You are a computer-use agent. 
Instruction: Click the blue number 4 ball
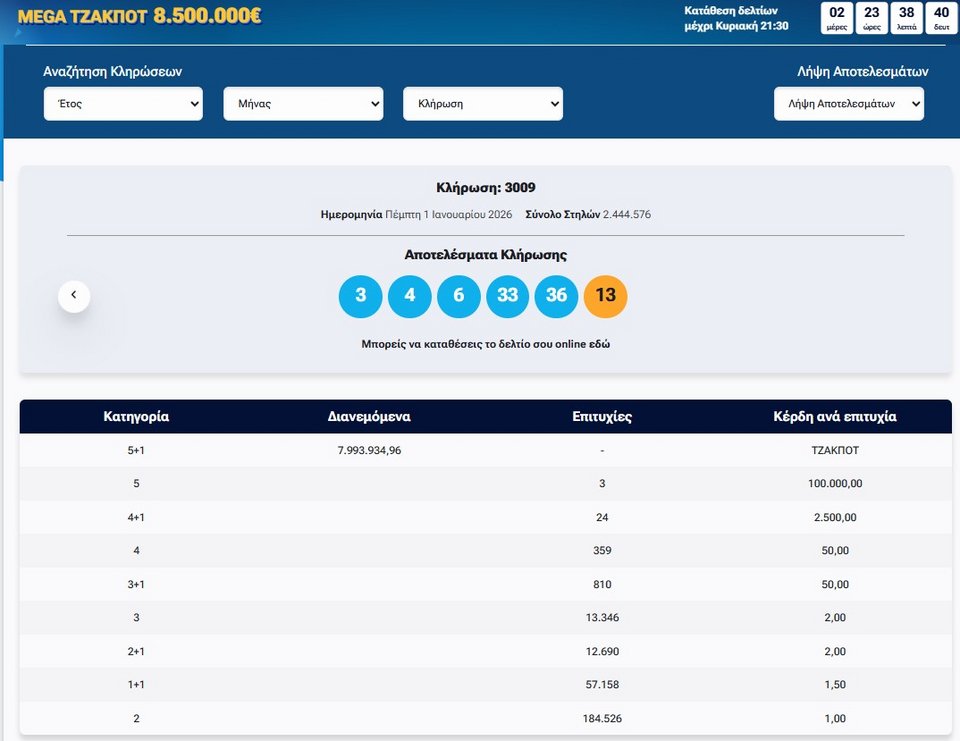pyautogui.click(x=410, y=296)
